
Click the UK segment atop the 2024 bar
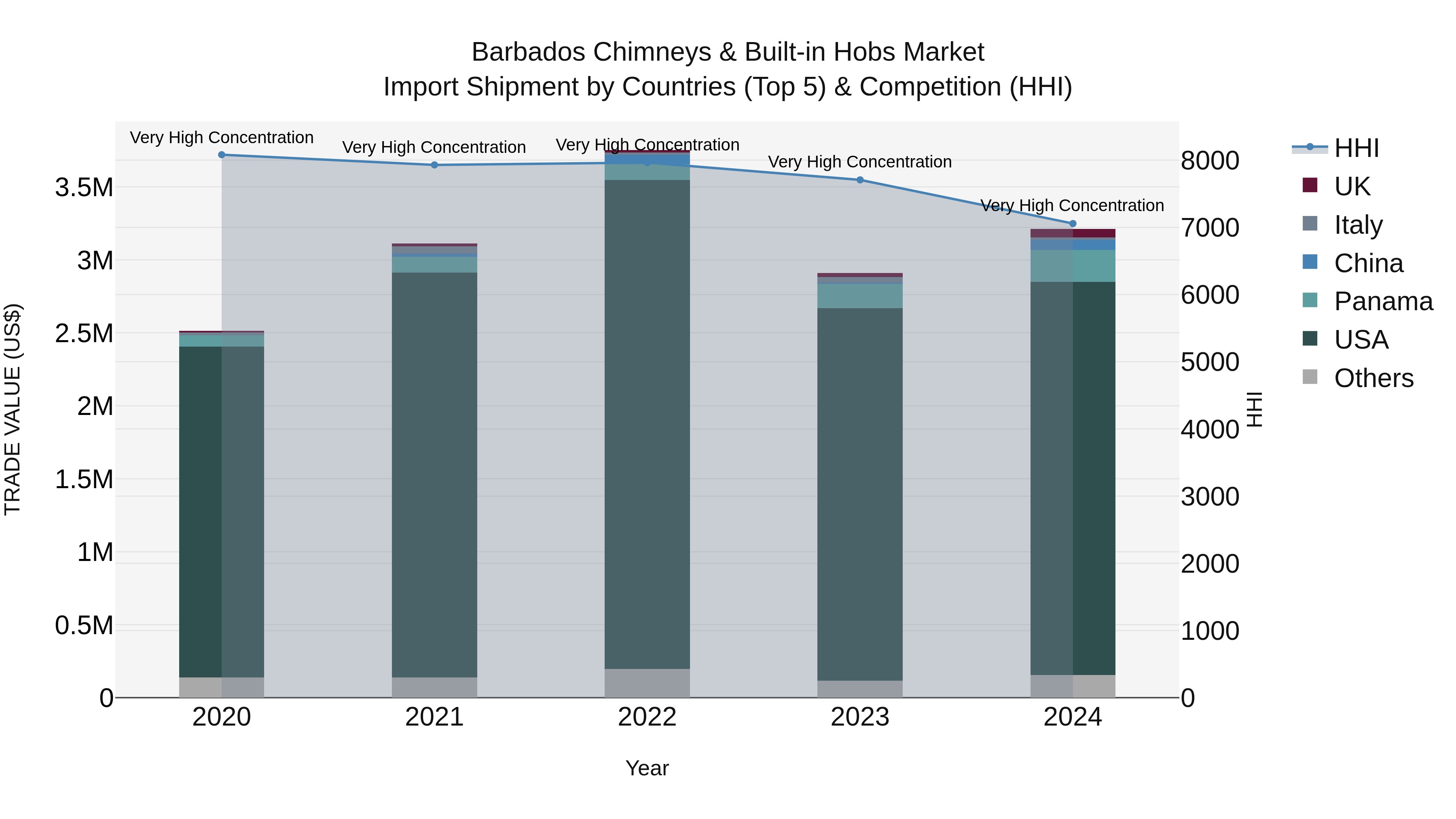coord(1073,233)
